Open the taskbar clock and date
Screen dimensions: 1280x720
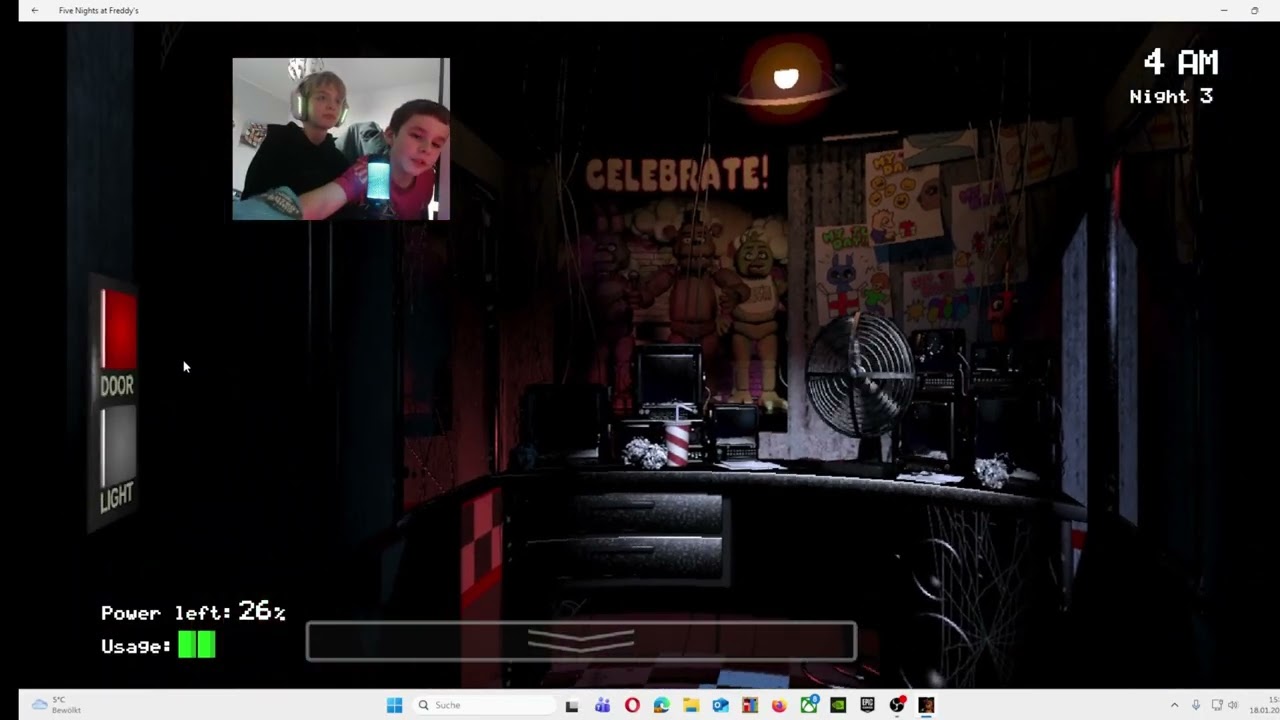1265,705
